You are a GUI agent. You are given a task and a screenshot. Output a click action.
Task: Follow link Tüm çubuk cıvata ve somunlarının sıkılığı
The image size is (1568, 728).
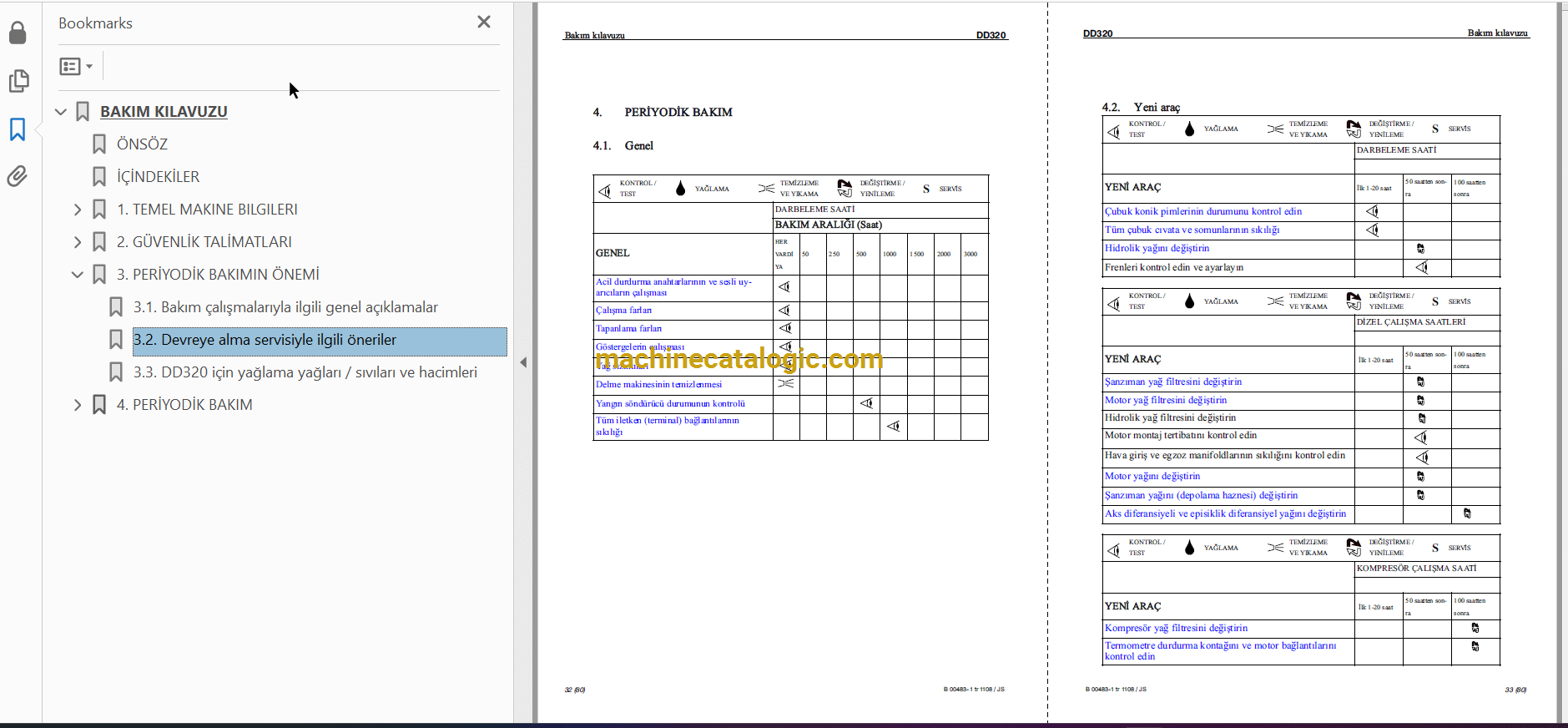click(x=1192, y=230)
